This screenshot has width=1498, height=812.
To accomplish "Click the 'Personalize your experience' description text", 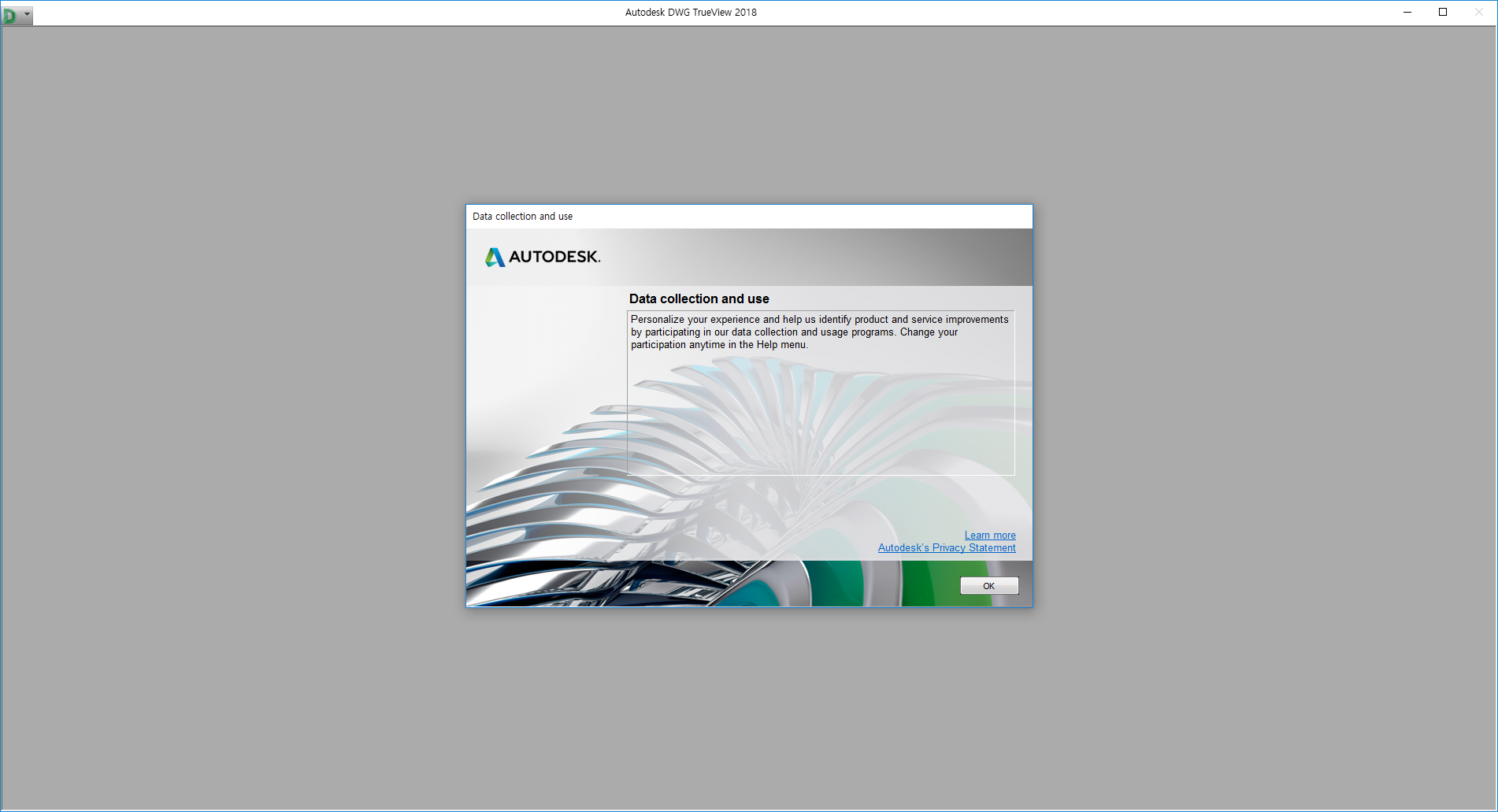I will tap(819, 332).
